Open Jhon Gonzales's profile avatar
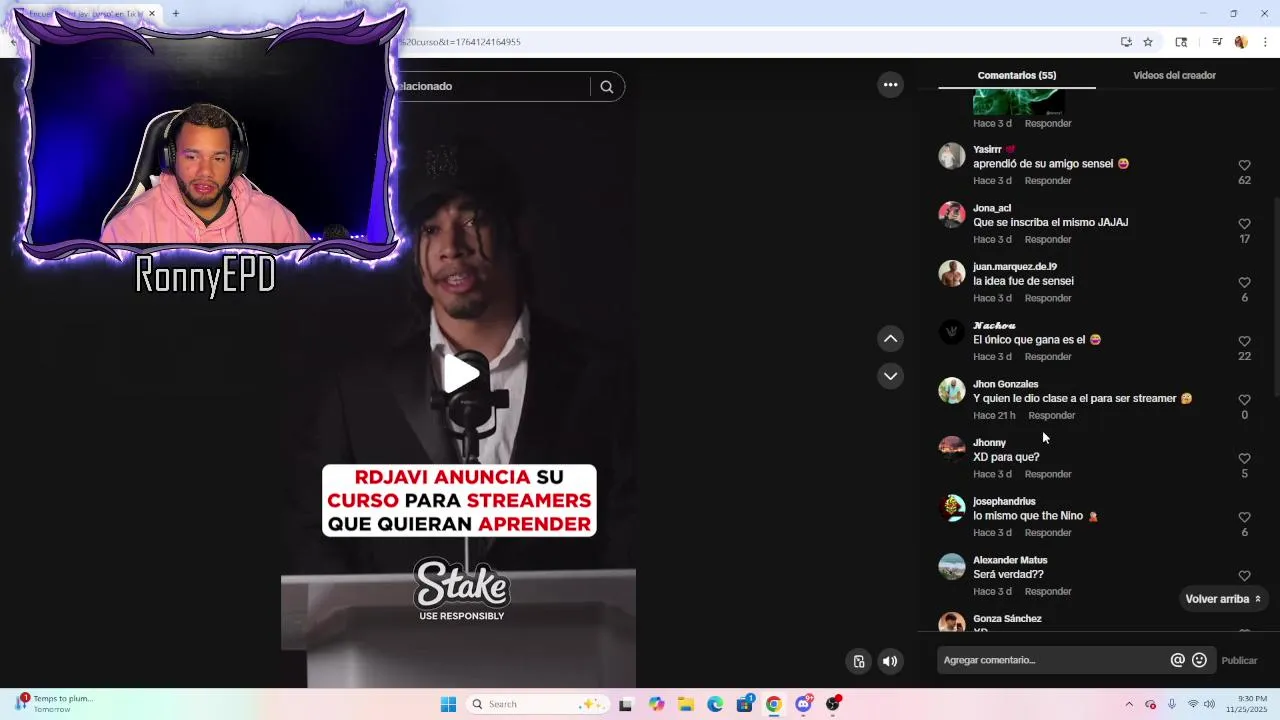The image size is (1280, 720). click(x=952, y=391)
